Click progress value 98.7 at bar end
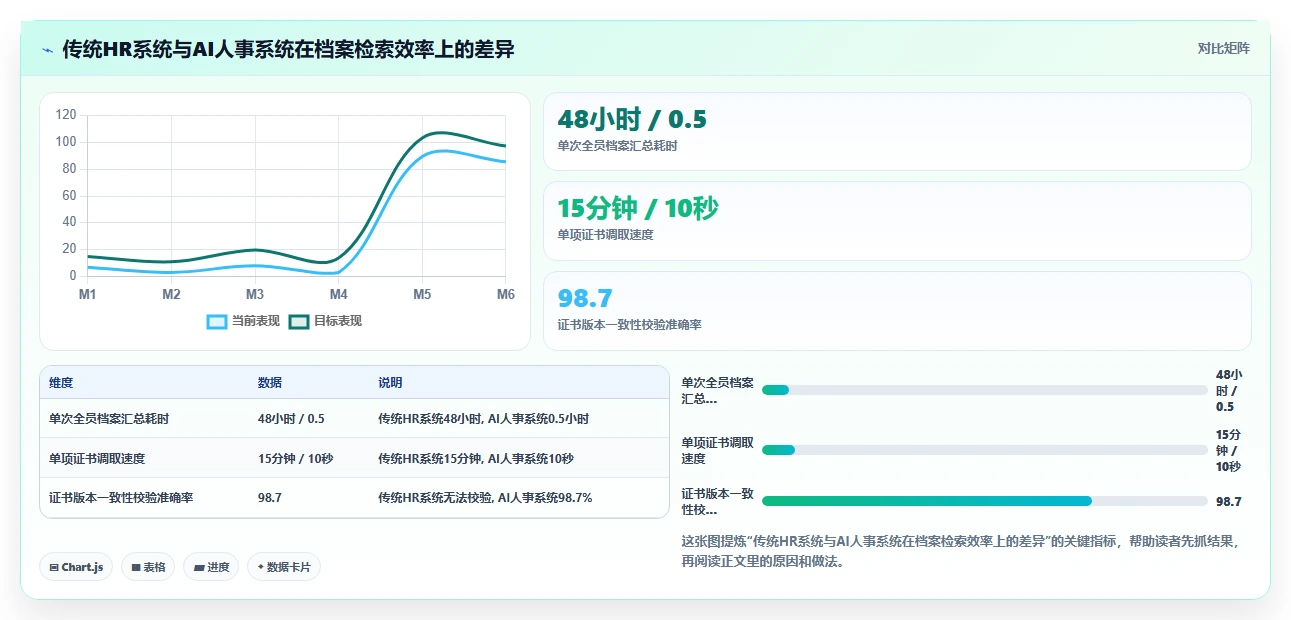The width and height of the screenshot is (1291, 620). [x=1229, y=502]
